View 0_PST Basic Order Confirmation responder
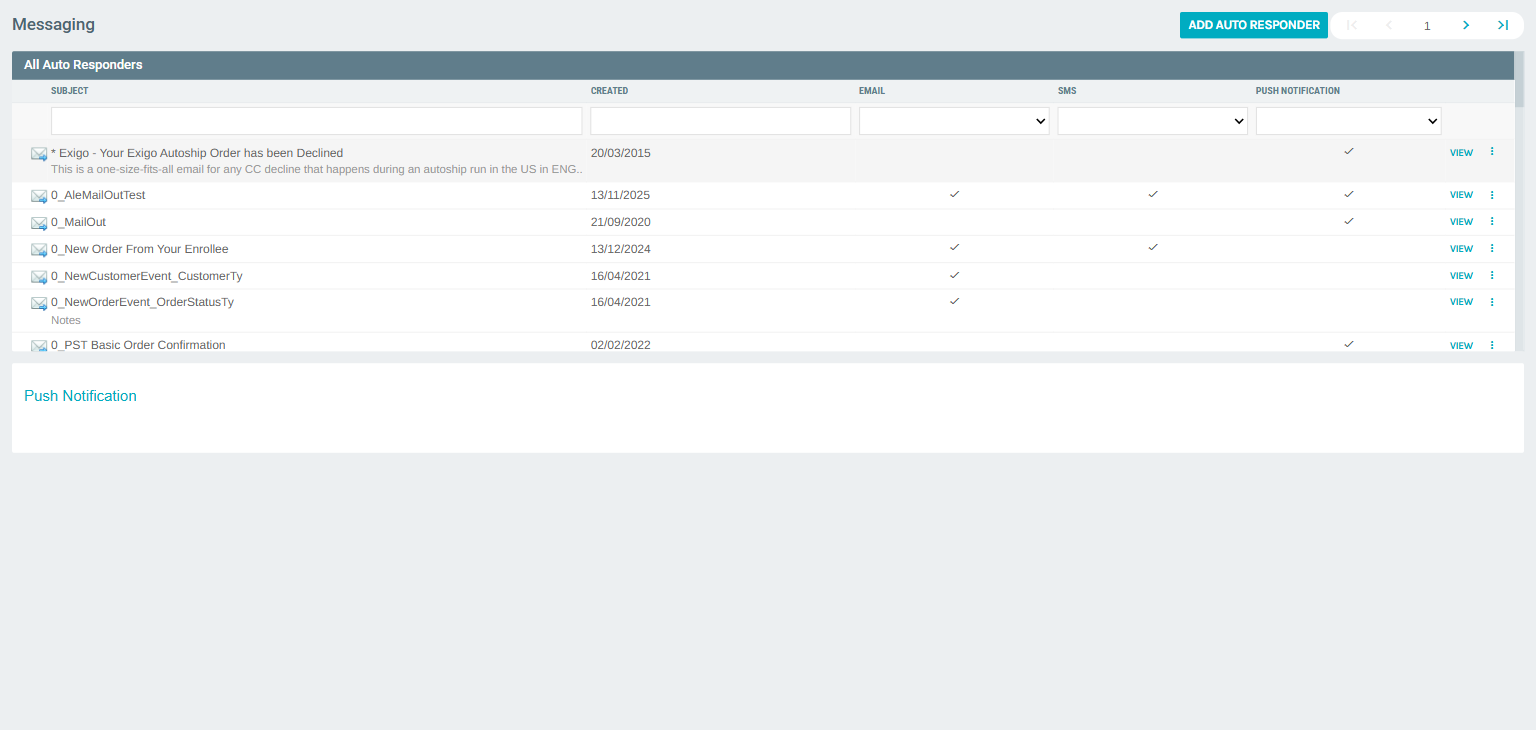 [x=1461, y=346]
